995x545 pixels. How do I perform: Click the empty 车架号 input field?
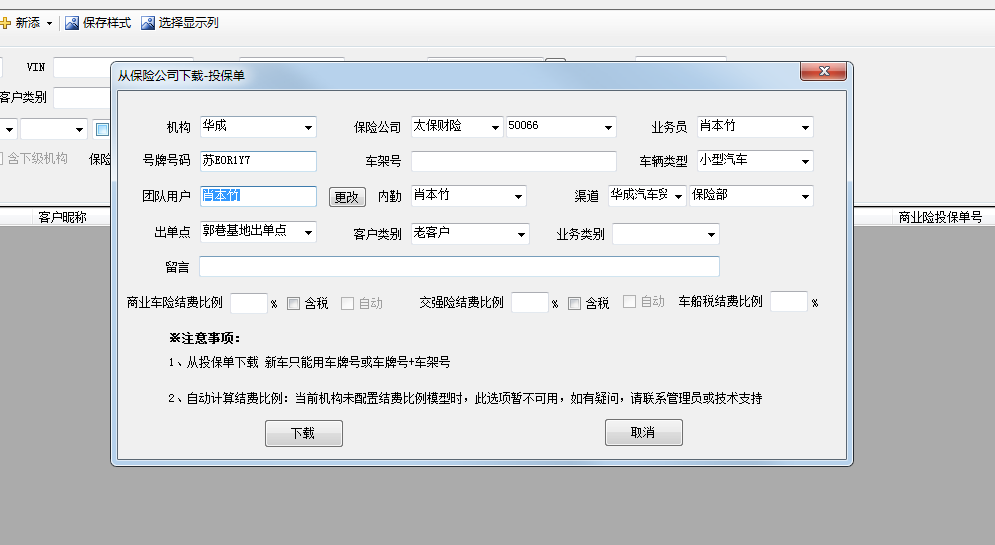click(x=514, y=161)
